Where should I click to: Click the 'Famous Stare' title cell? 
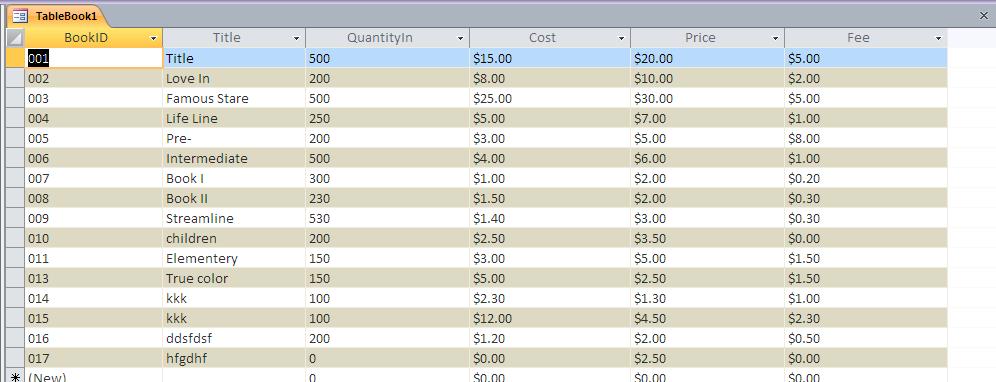[234, 99]
